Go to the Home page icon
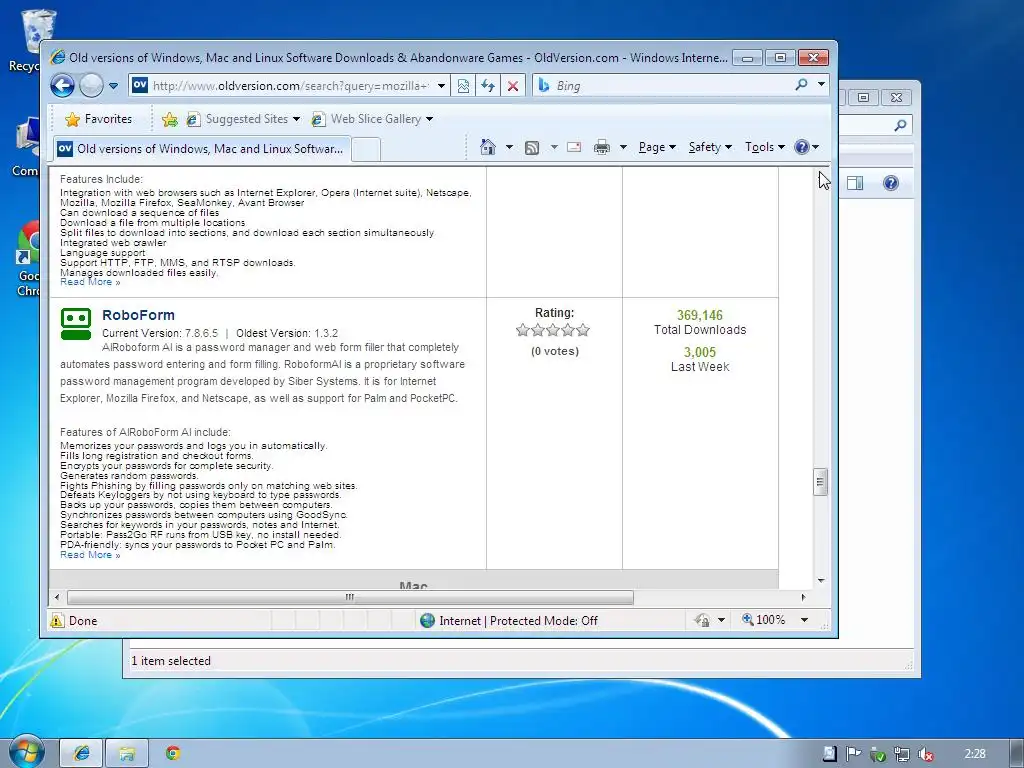This screenshot has height=768, width=1024. [x=487, y=147]
